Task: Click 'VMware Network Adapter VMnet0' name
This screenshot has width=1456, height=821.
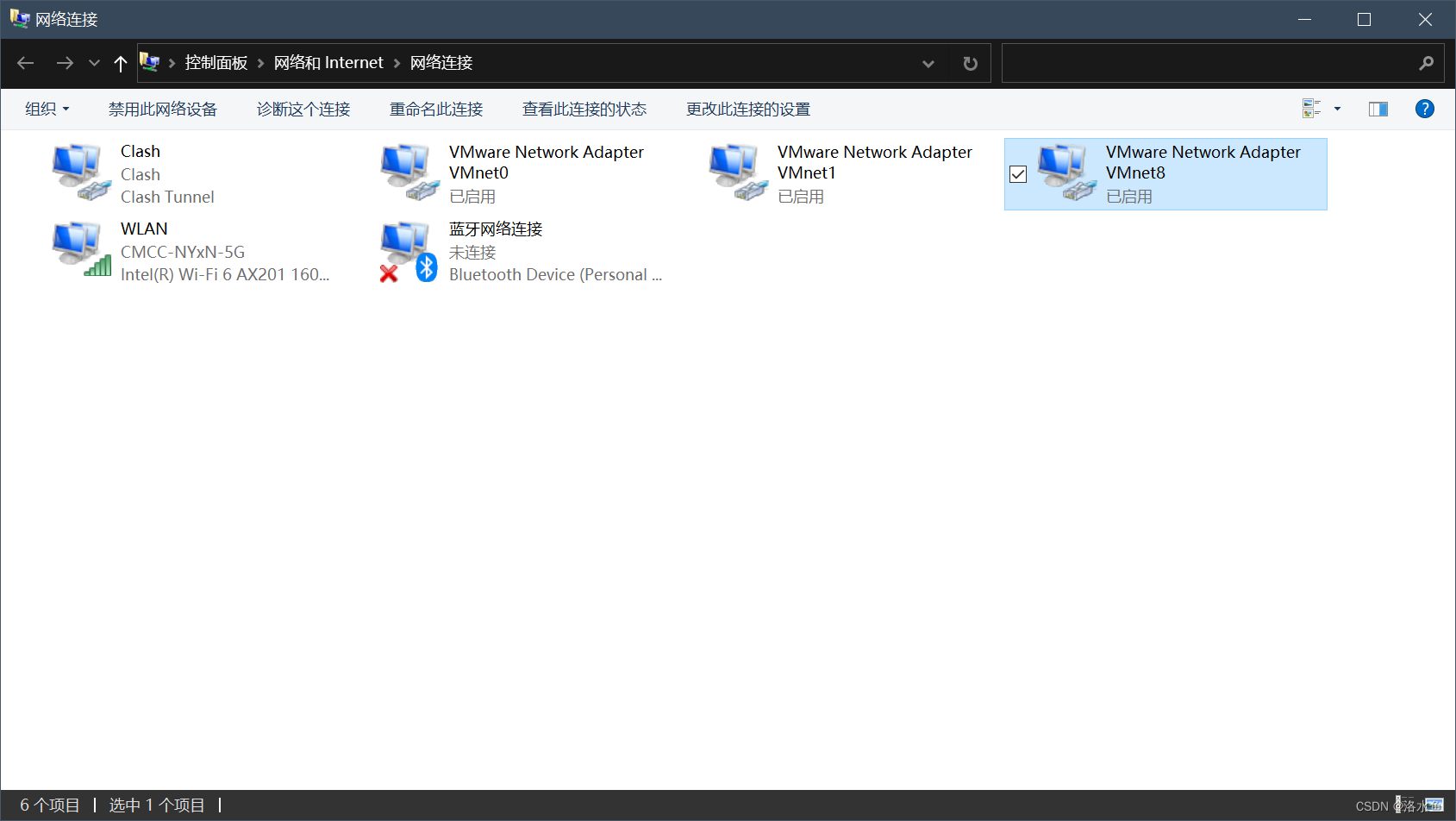Action: point(547,162)
